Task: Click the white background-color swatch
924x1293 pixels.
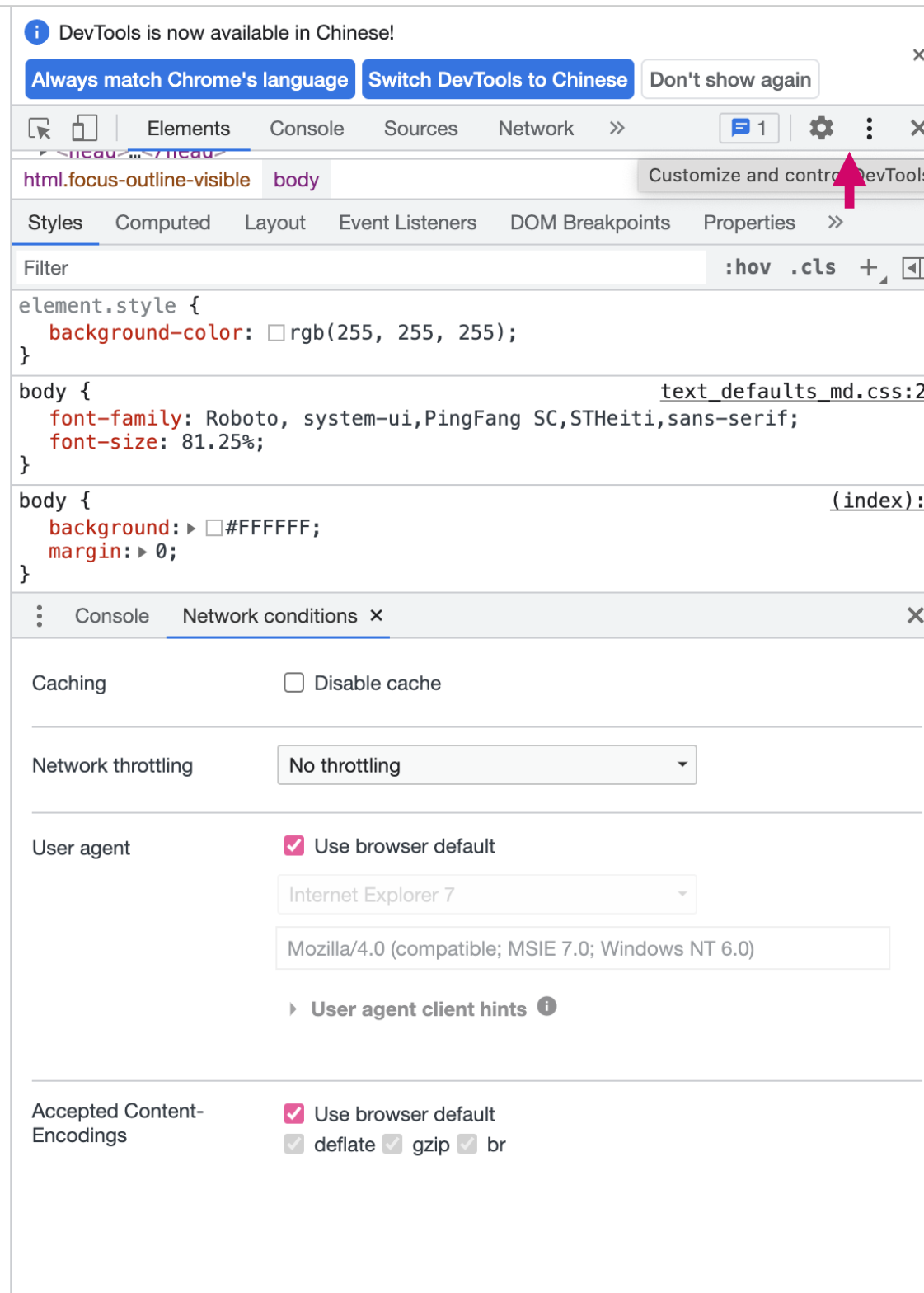Action: [x=276, y=333]
